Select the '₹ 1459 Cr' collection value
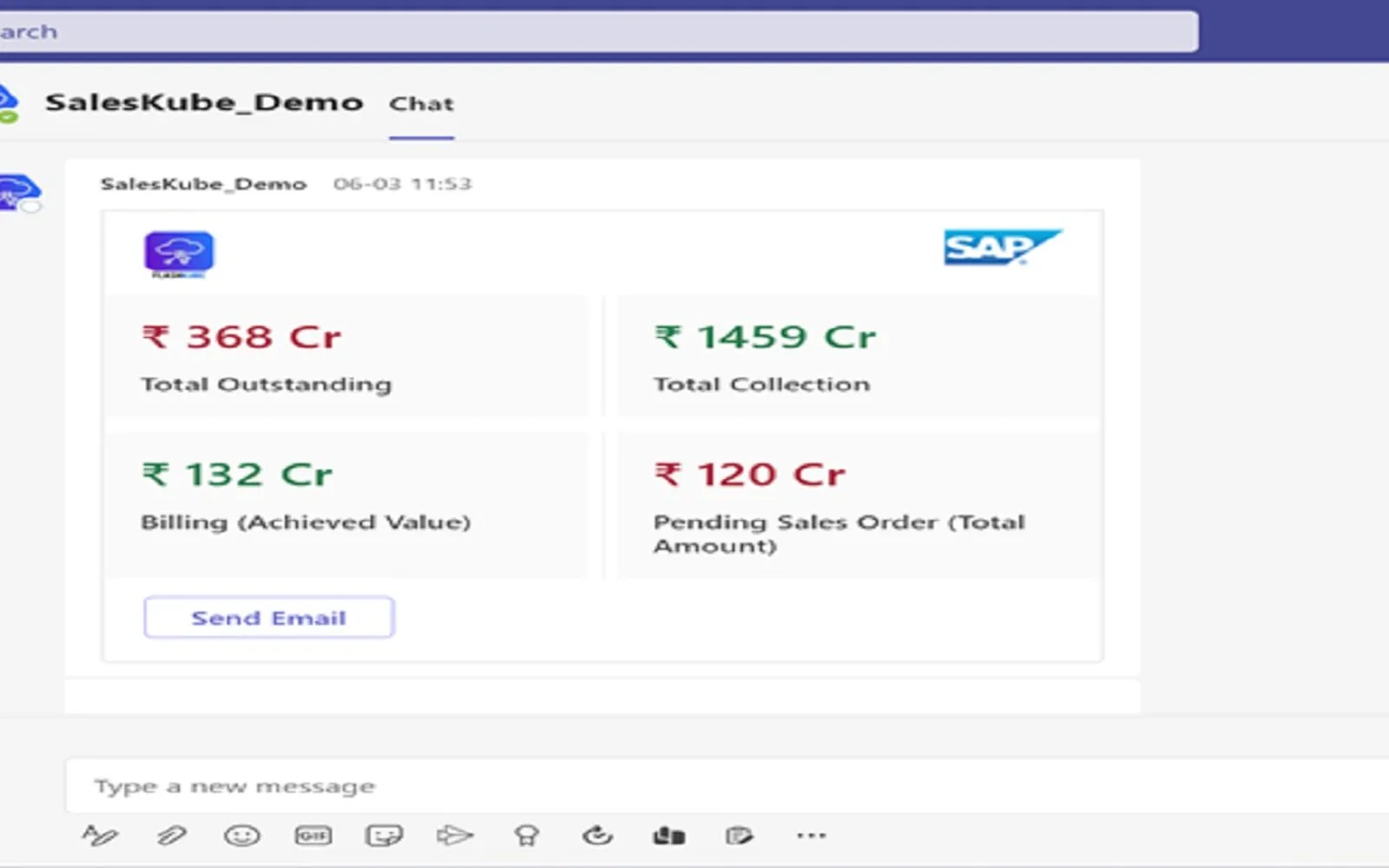Image resolution: width=1389 pixels, height=868 pixels. 765,337
